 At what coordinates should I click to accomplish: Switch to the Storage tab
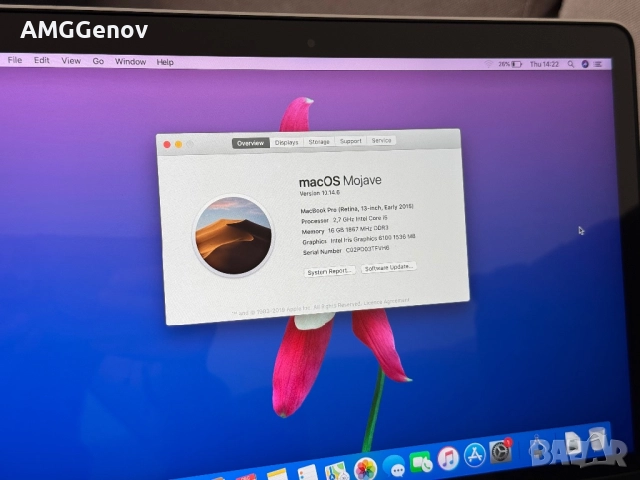[319, 142]
